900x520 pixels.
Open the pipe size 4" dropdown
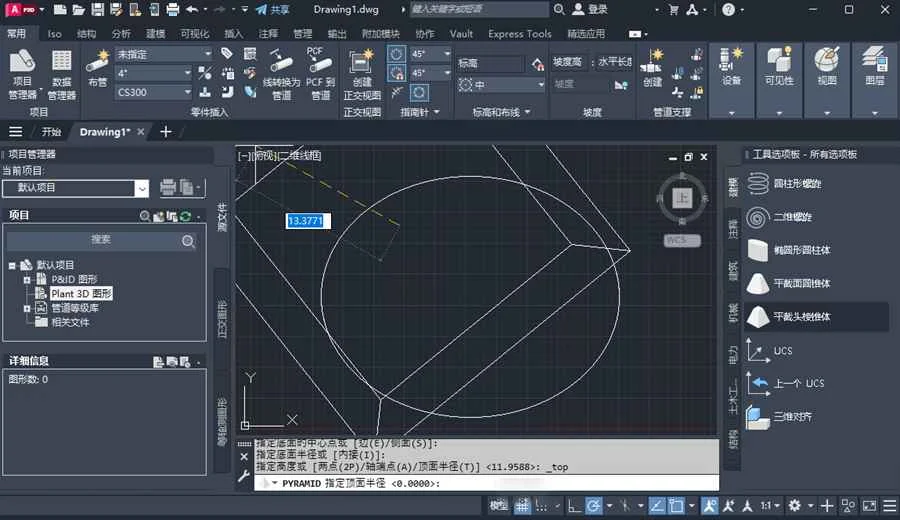pos(154,73)
